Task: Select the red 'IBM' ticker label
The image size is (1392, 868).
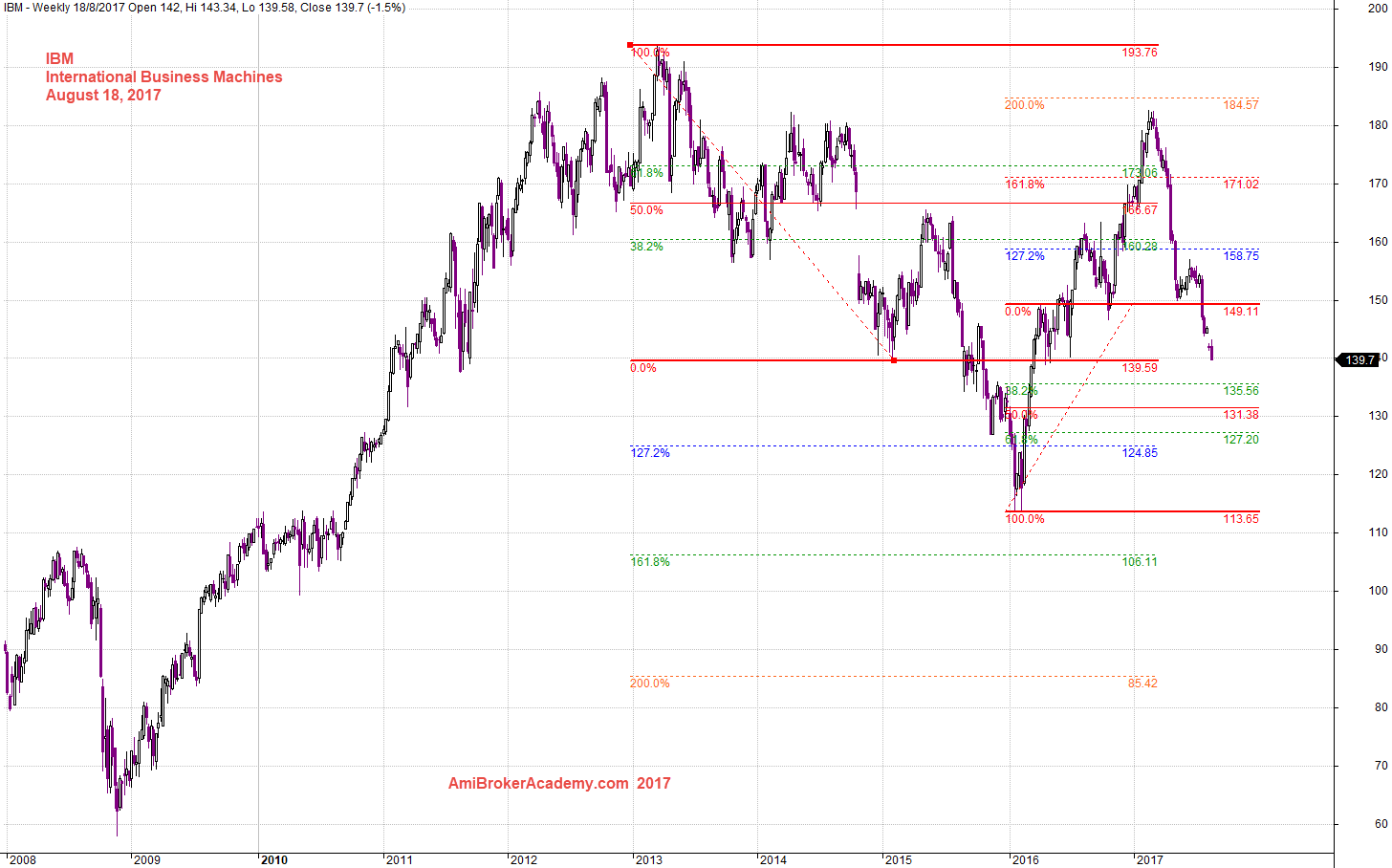Action: [59, 59]
